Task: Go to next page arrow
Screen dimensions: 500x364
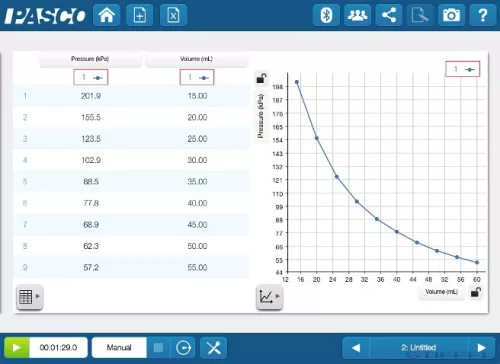Action: click(482, 348)
